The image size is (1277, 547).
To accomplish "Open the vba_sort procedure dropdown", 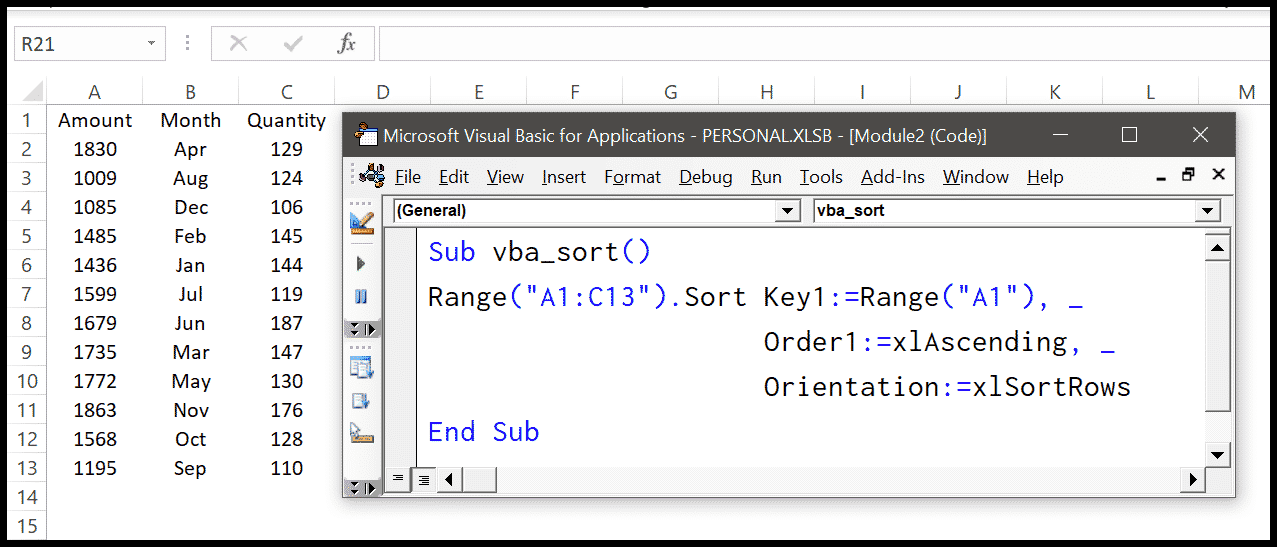I will 1208,211.
